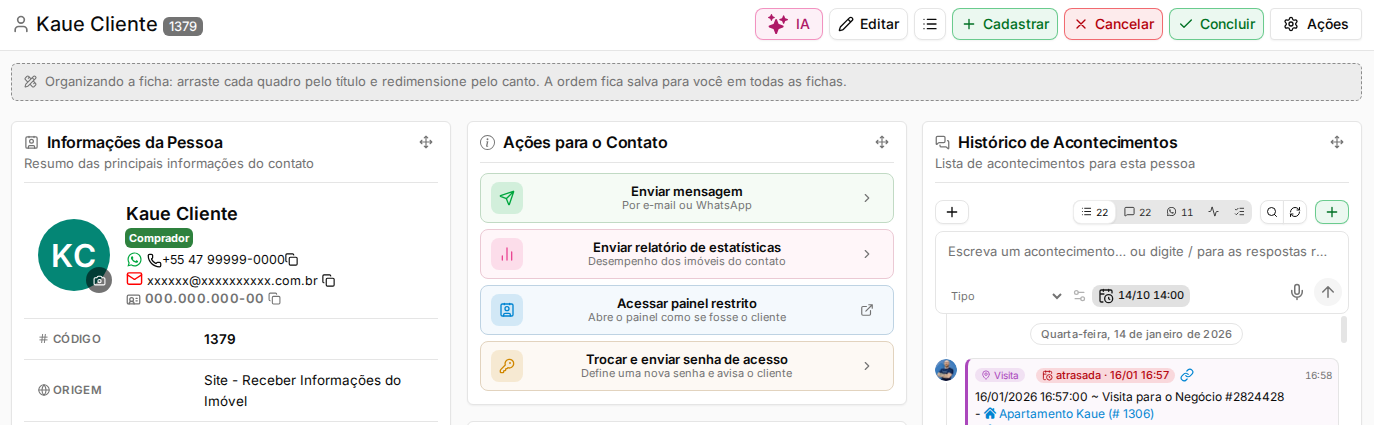Screen dimensions: 1376x425
Task: Click the KC avatar circle
Action: tap(73, 255)
